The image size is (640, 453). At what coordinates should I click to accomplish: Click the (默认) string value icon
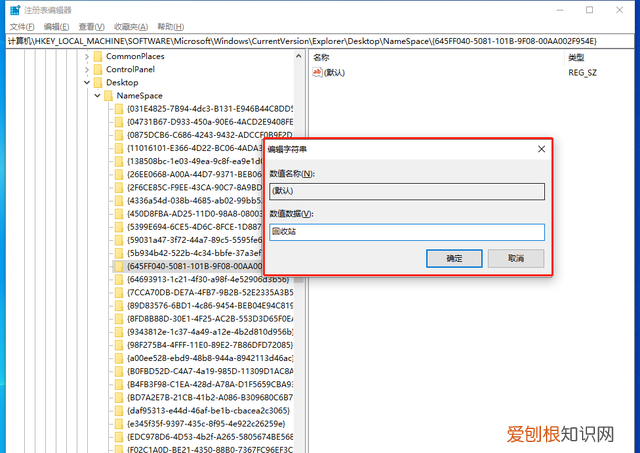tap(318, 73)
